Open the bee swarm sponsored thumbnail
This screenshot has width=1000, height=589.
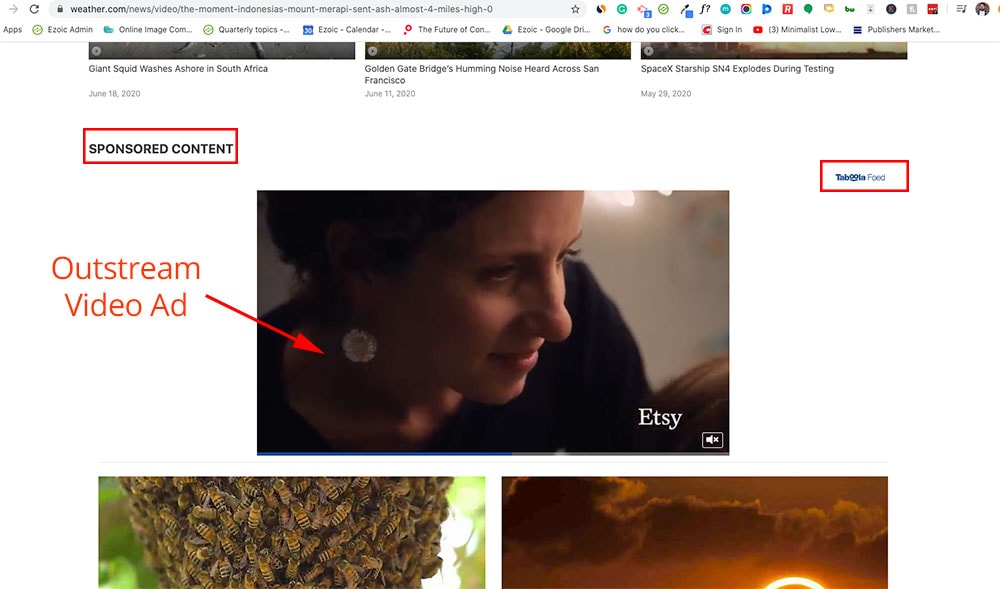[x=291, y=532]
